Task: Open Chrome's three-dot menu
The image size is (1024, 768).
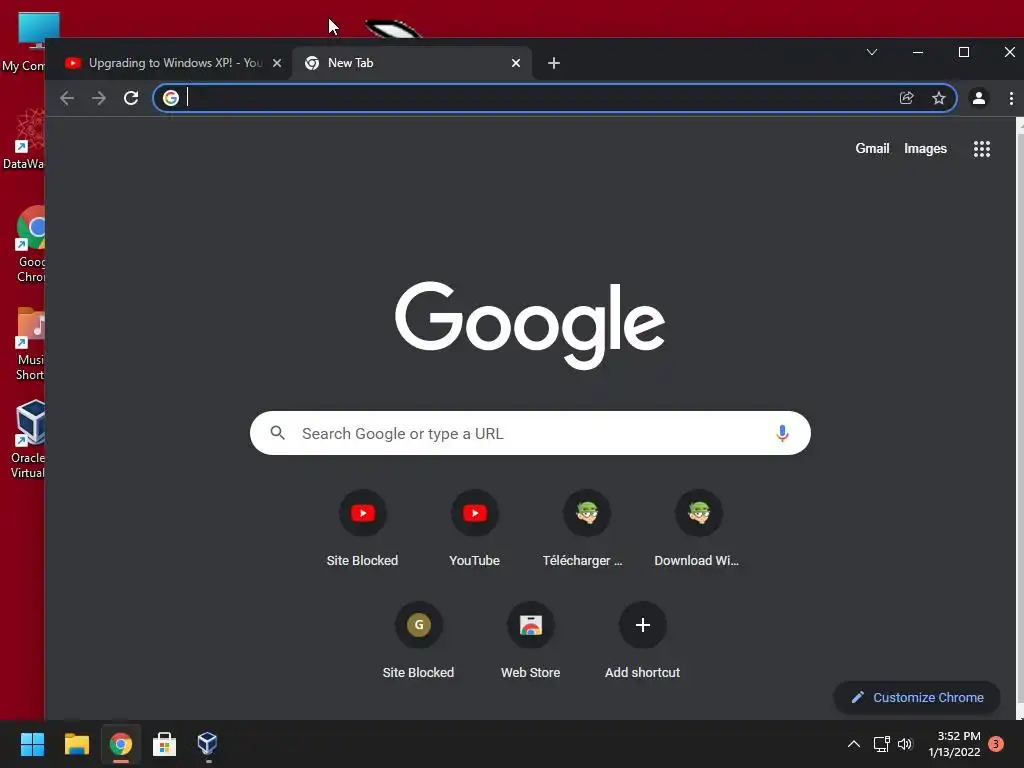Action: 1011,98
